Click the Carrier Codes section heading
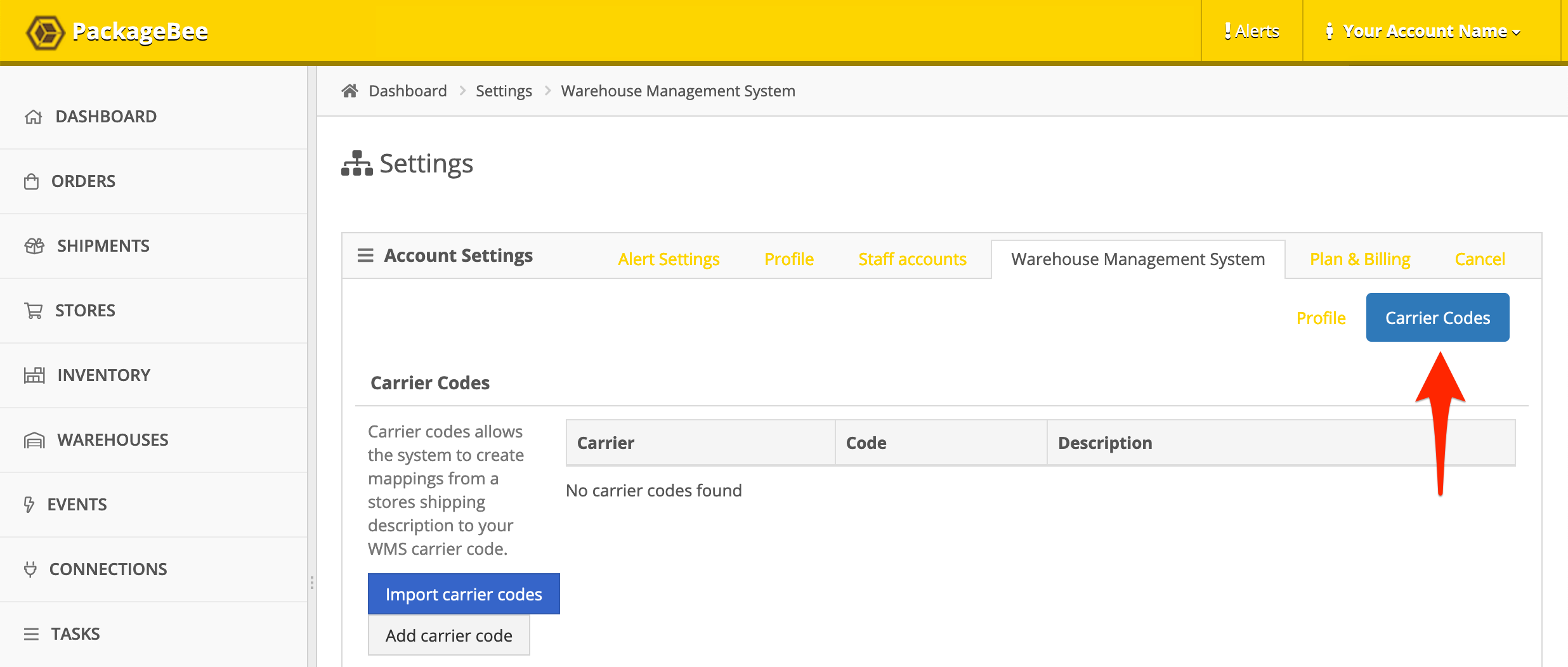Viewport: 1568px width, 667px height. pyautogui.click(x=430, y=383)
